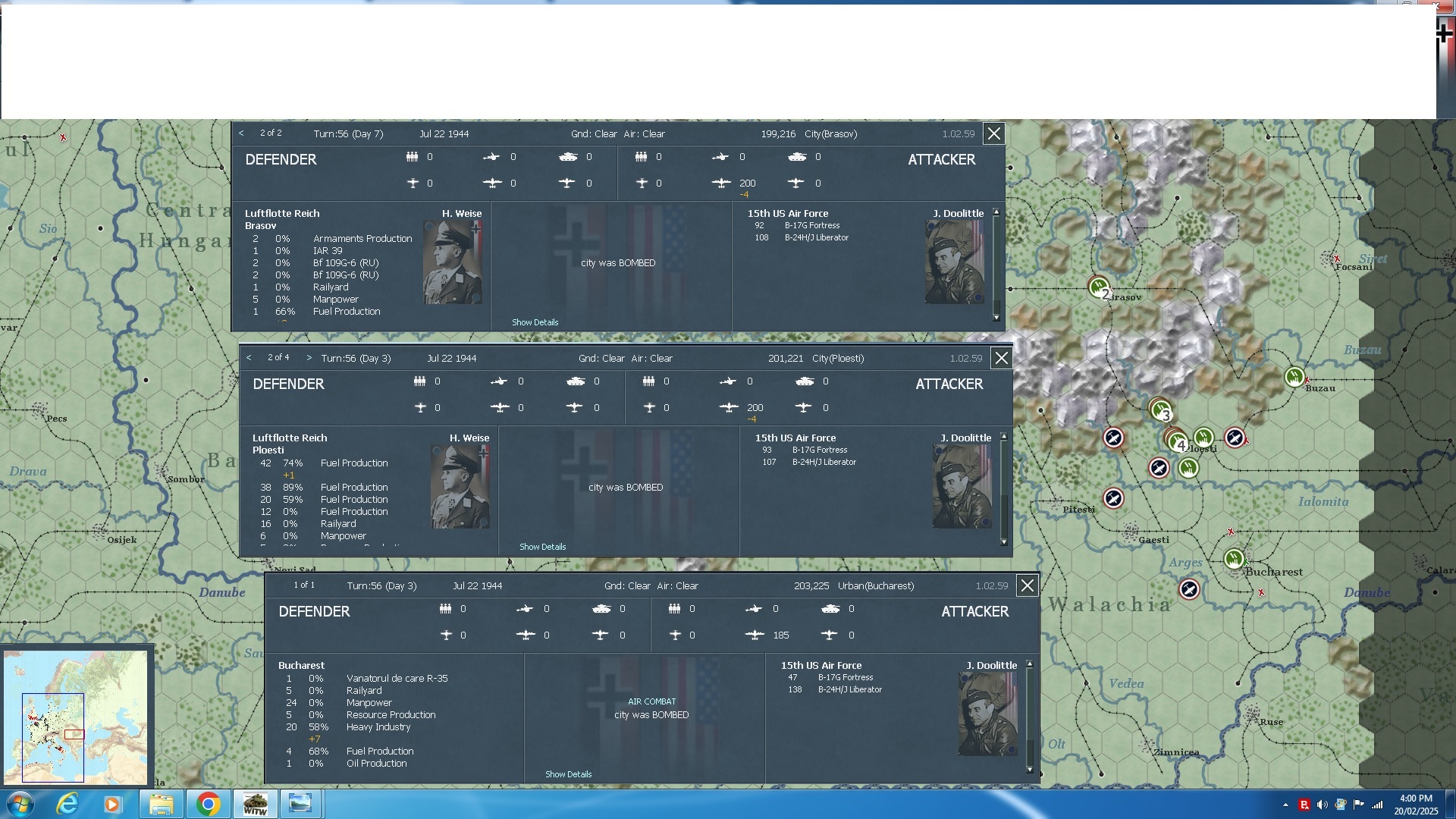Click the green factory icon at Bucharest

tap(1234, 559)
